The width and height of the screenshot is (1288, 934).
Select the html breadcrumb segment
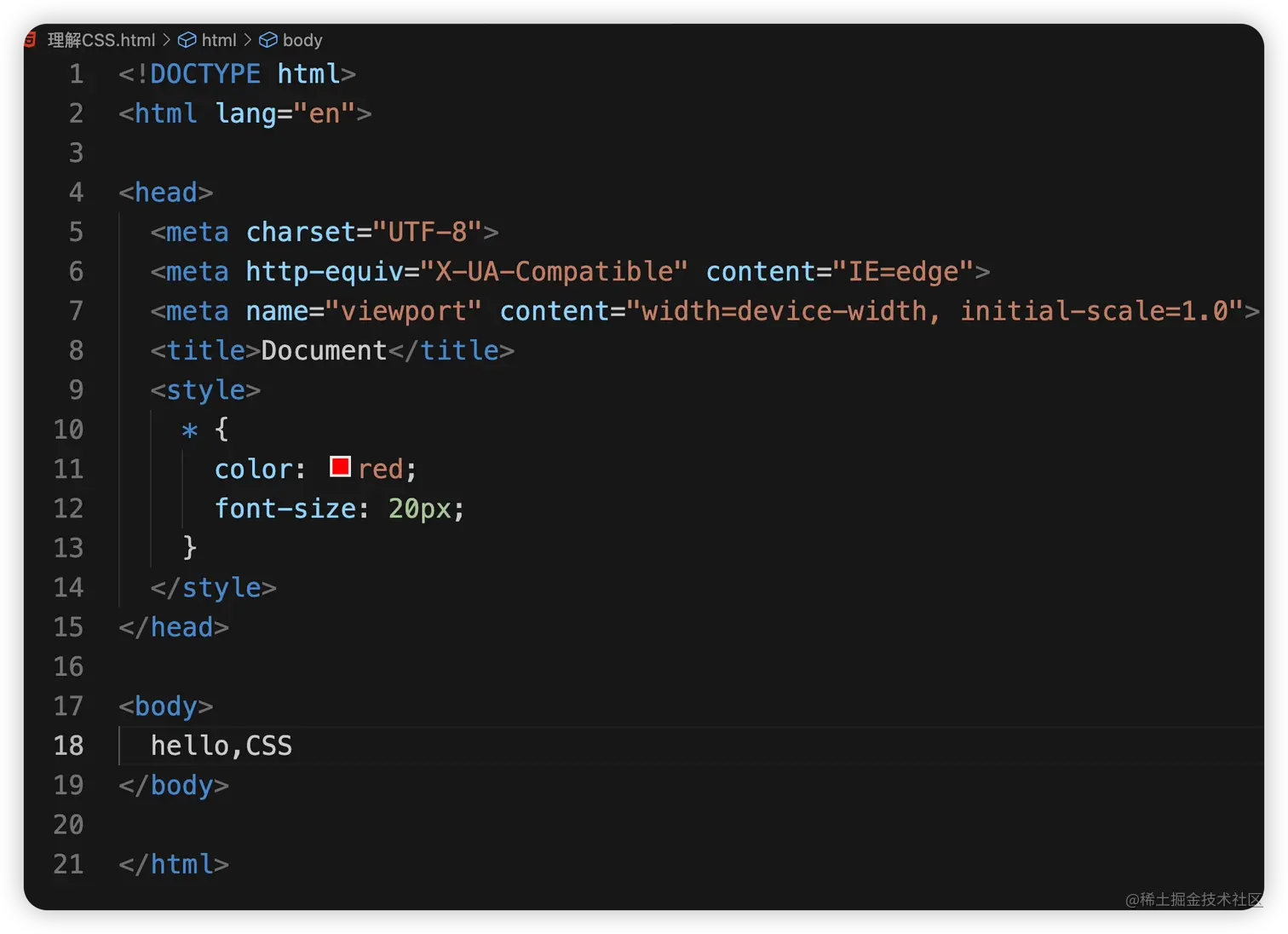219,40
